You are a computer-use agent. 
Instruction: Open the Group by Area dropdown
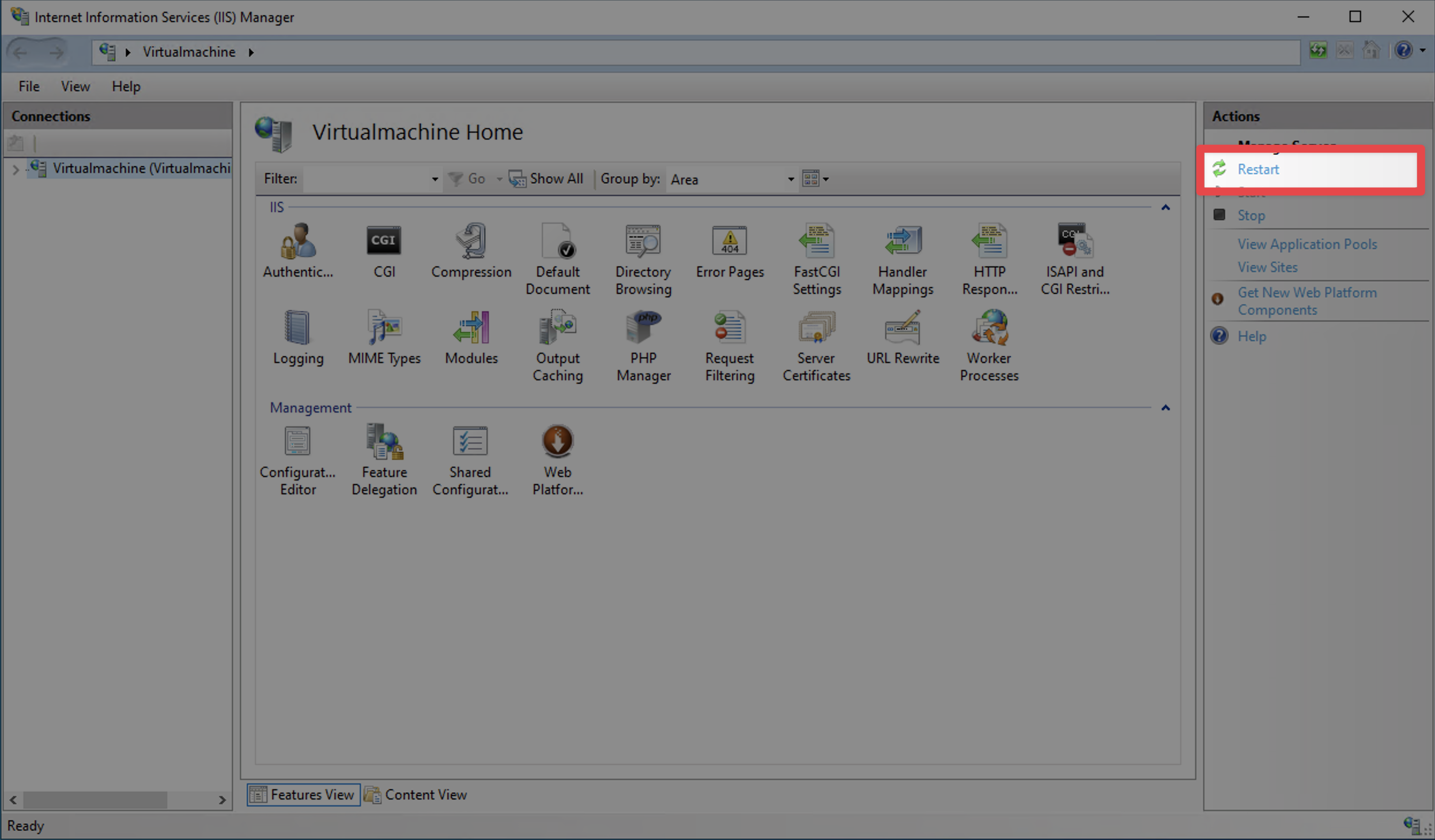point(790,179)
